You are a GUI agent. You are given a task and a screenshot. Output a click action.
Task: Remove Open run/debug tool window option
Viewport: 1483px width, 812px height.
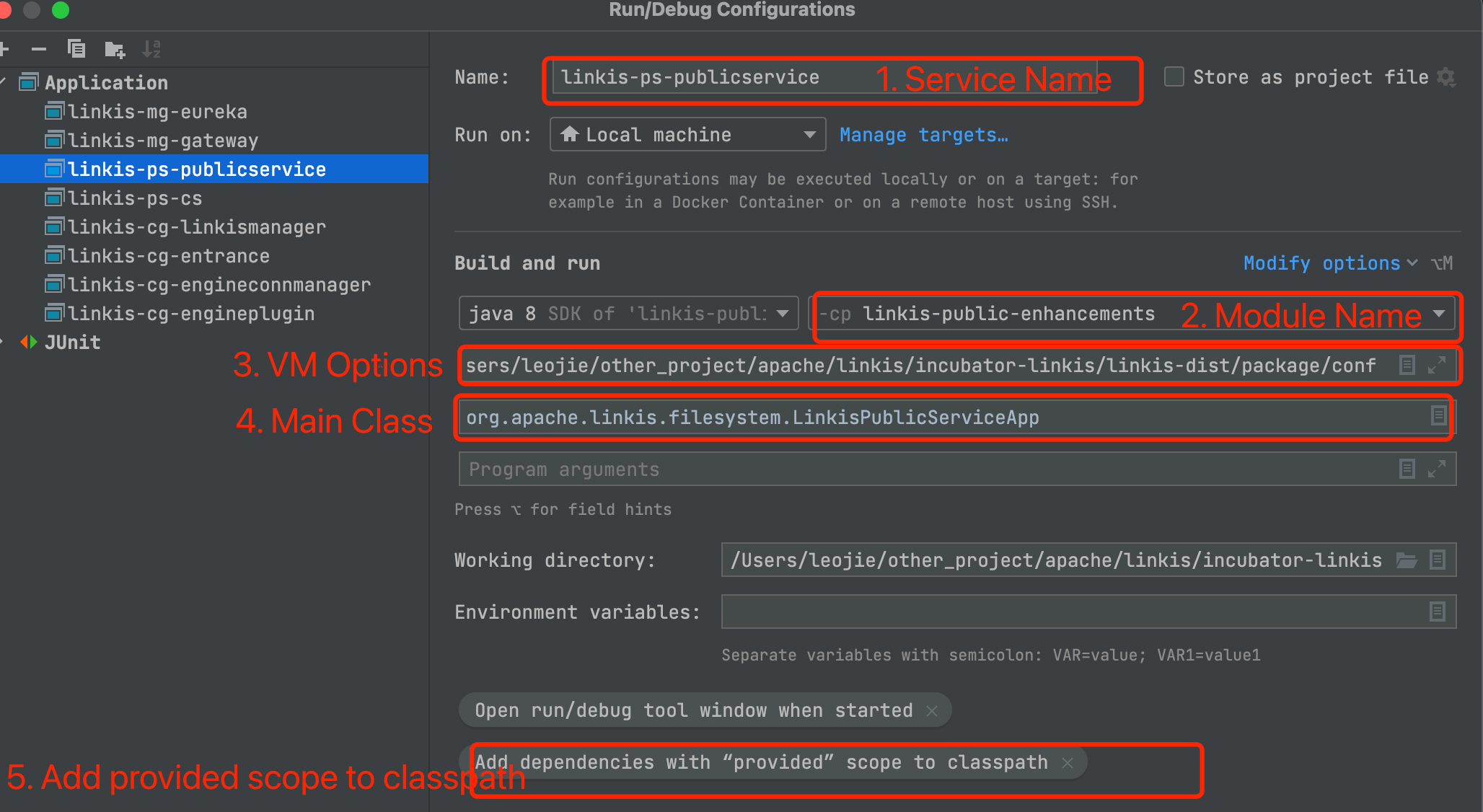point(932,710)
